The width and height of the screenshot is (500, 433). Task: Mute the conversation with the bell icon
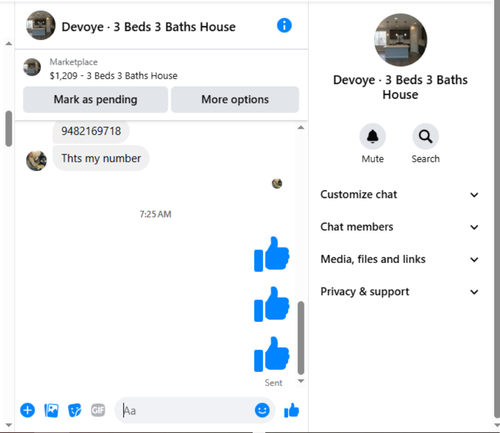click(372, 136)
